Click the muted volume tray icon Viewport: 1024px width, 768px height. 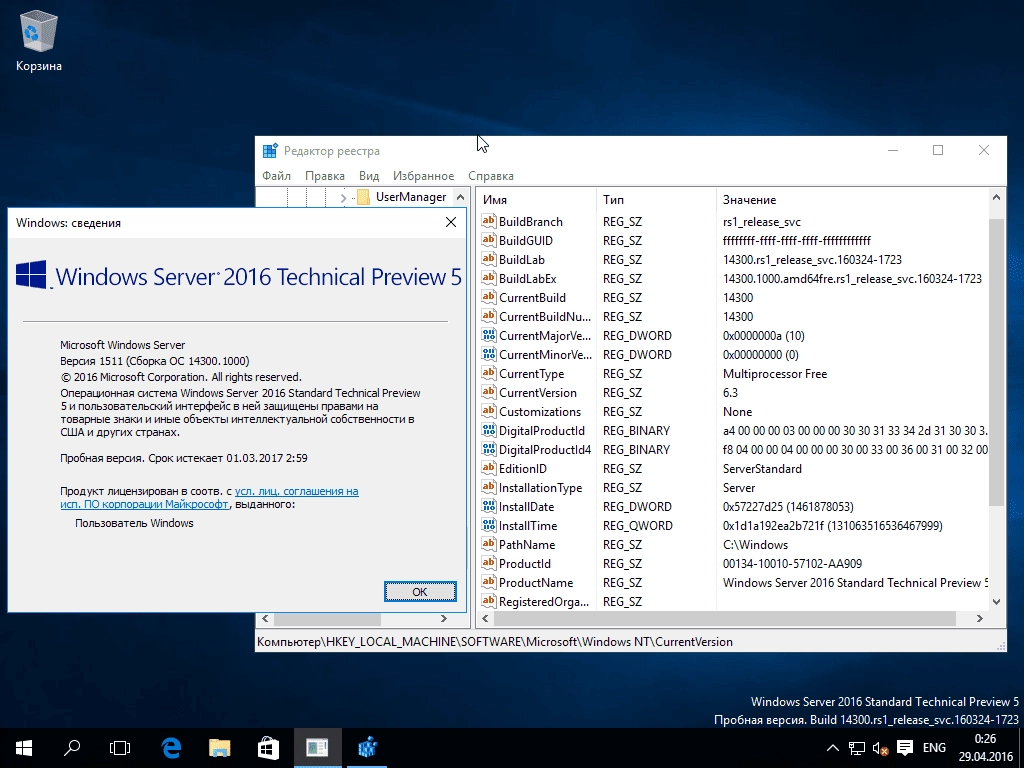point(880,748)
